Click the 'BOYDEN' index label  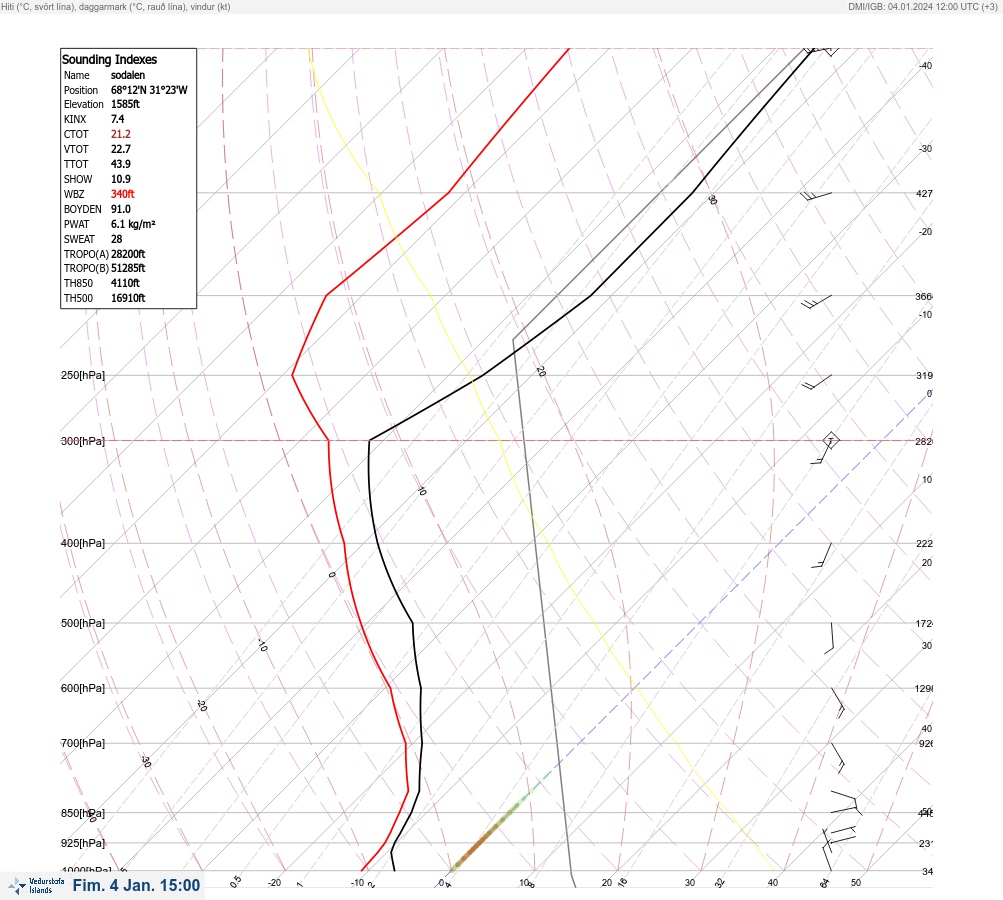(83, 209)
